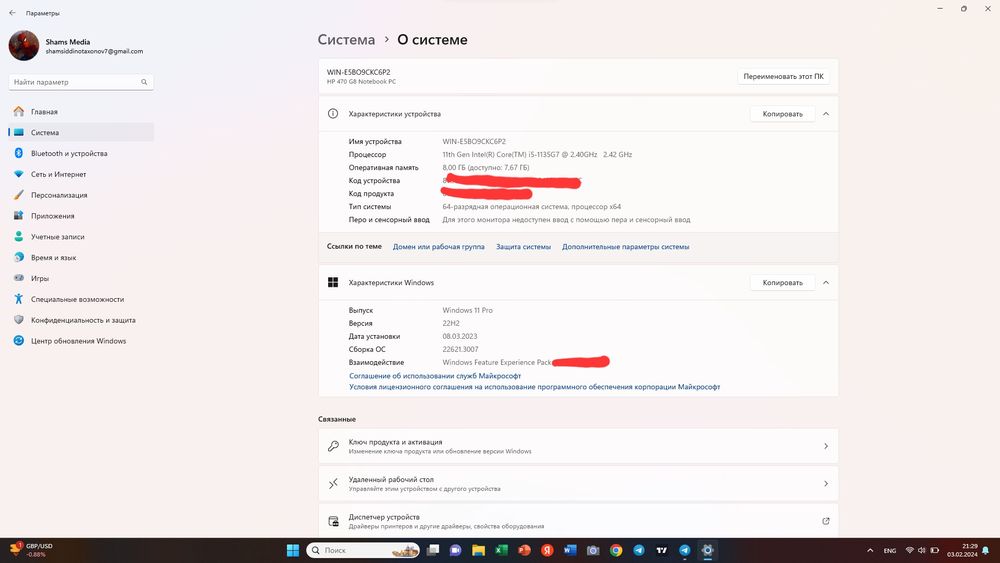
Task: Click the Время и язык globe icon
Action: [18, 258]
